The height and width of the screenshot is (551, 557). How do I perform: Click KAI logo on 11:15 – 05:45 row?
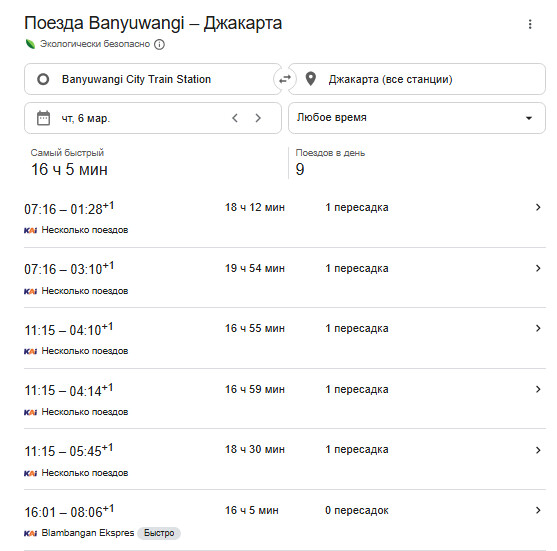tap(31, 474)
